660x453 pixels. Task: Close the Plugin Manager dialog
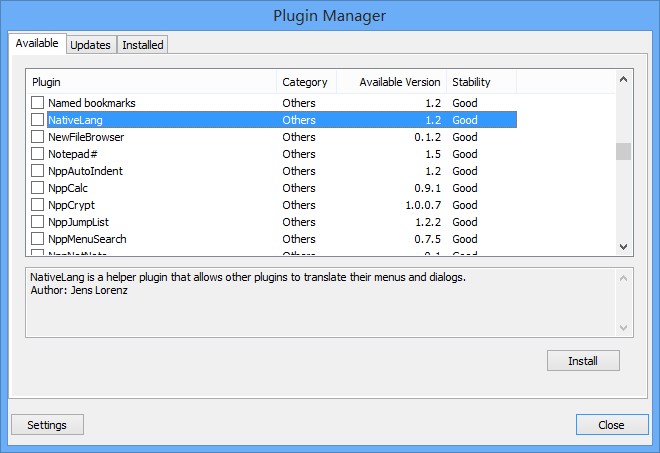[612, 425]
